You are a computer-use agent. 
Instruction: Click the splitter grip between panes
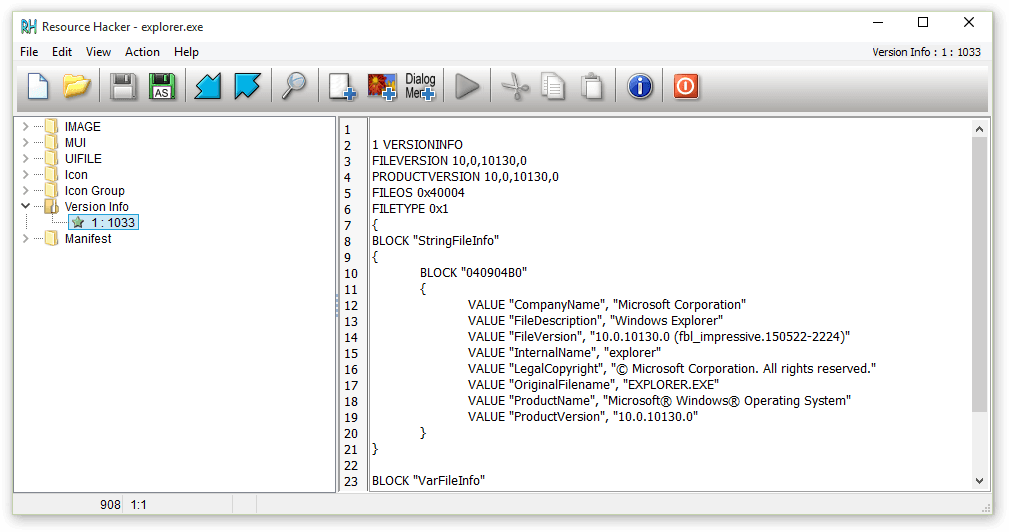[x=337, y=305]
